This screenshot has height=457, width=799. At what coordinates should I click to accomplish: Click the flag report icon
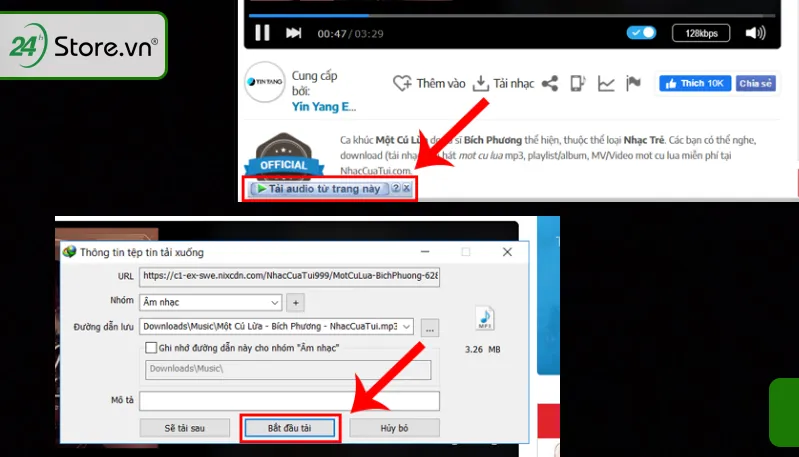pos(632,83)
